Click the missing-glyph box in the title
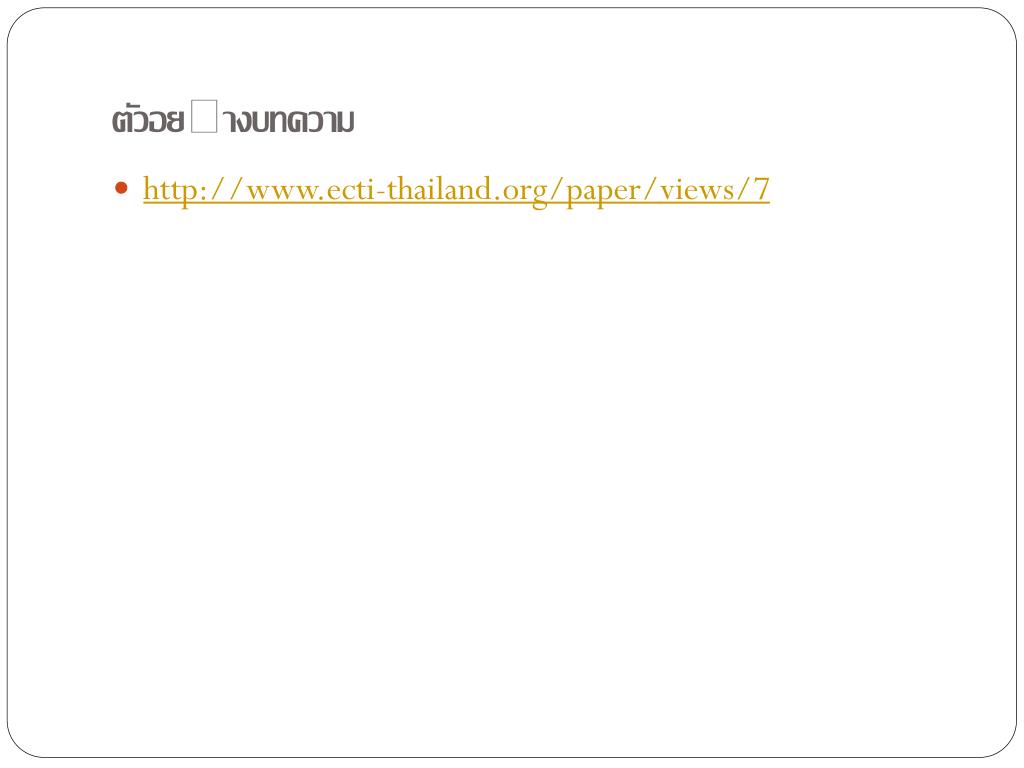 pos(204,116)
